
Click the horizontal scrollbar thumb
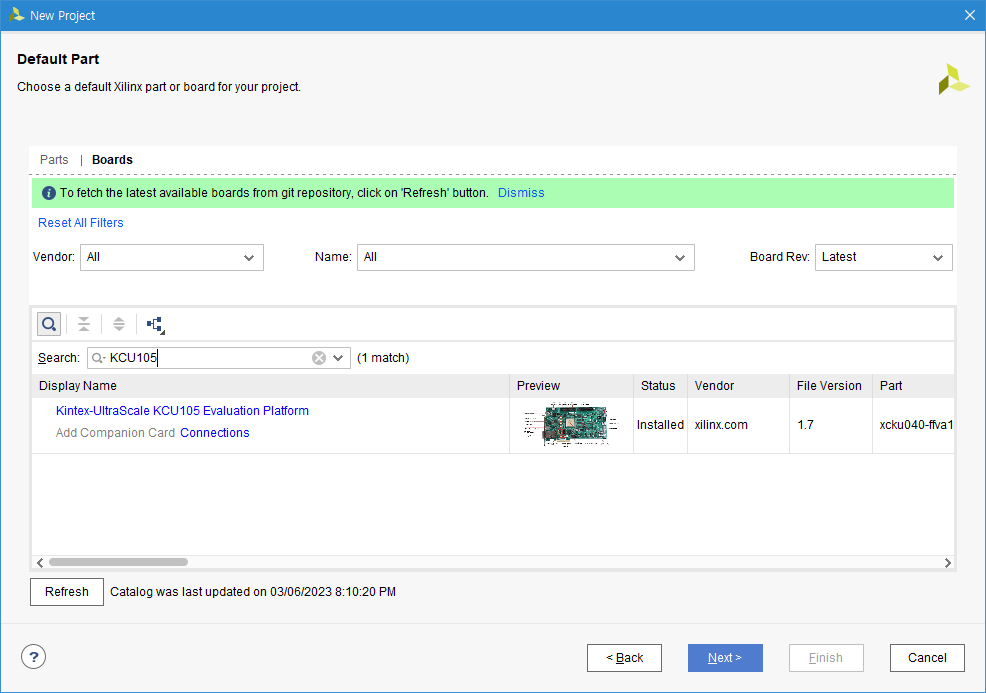118,562
